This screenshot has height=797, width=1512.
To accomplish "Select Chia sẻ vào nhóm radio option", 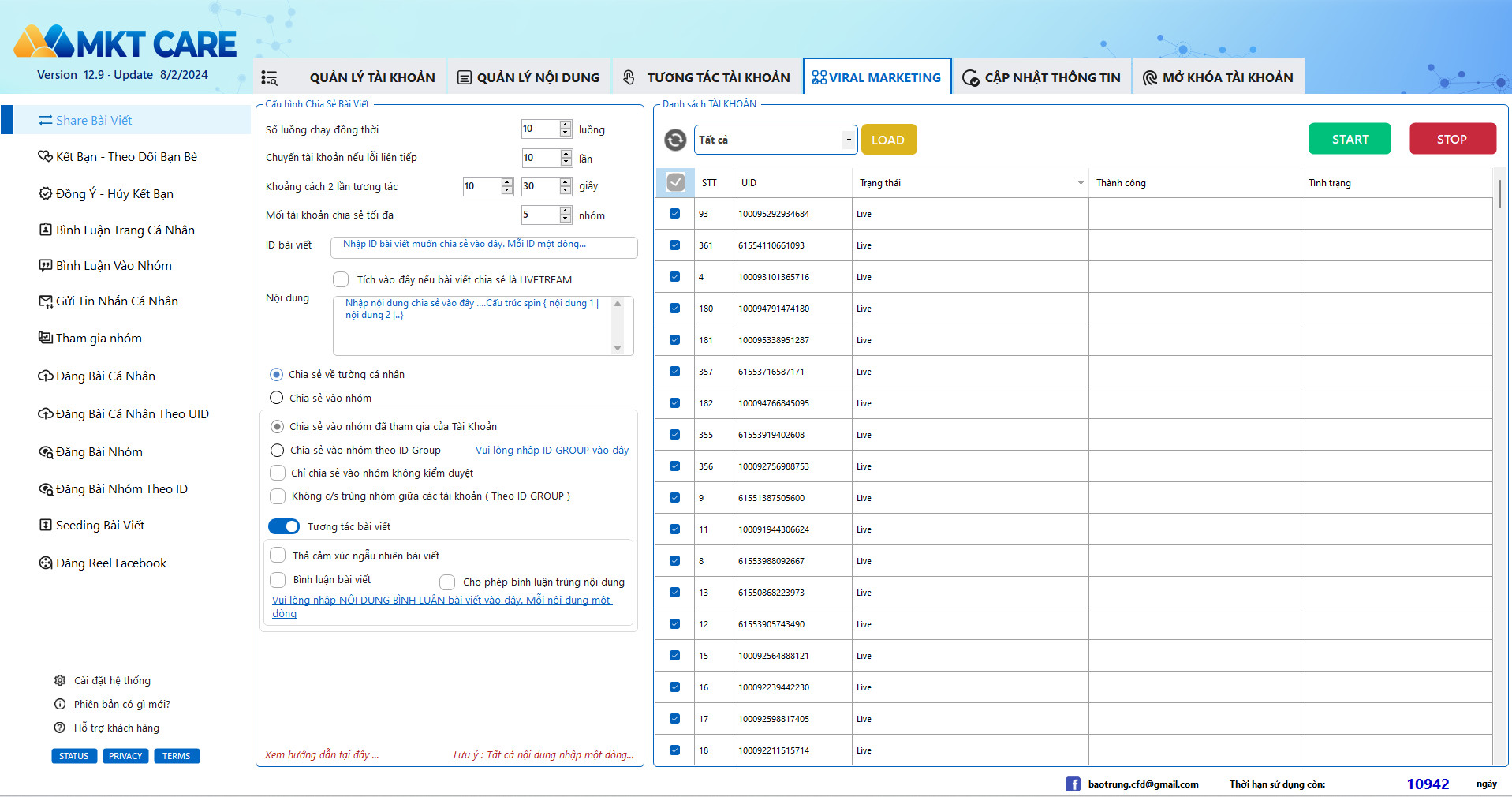I will click(277, 398).
